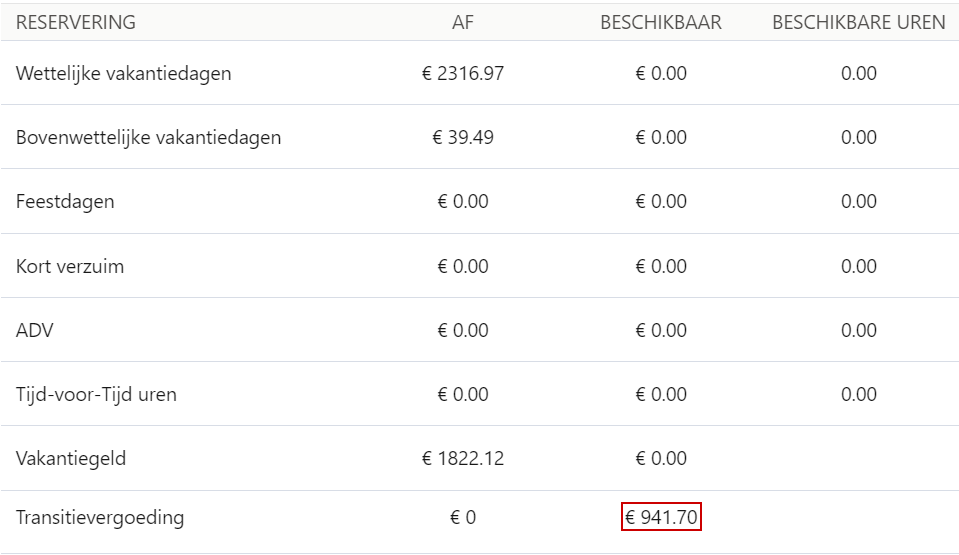The width and height of the screenshot is (959, 555).
Task: Click the BESCHIKBARE UREN column header
Action: pyautogui.click(x=859, y=23)
